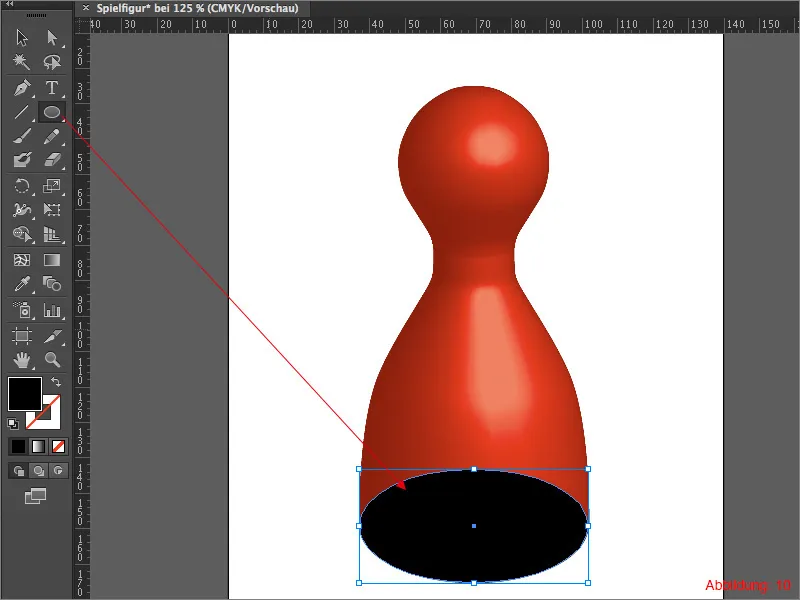The height and width of the screenshot is (600, 800).
Task: Click the ellipse bottom-right corner handle
Action: point(588,583)
